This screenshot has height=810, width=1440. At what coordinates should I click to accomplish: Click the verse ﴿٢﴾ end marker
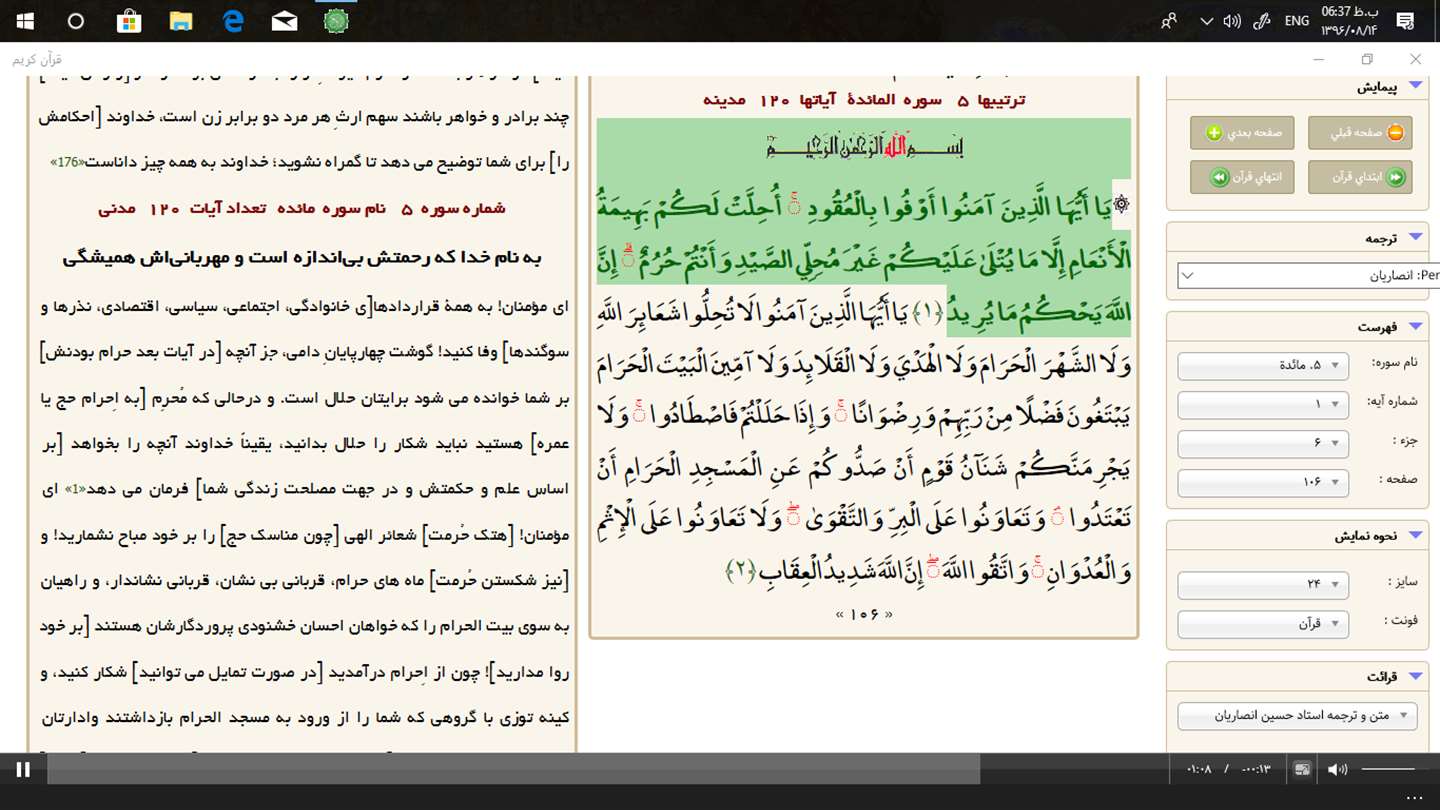(741, 571)
